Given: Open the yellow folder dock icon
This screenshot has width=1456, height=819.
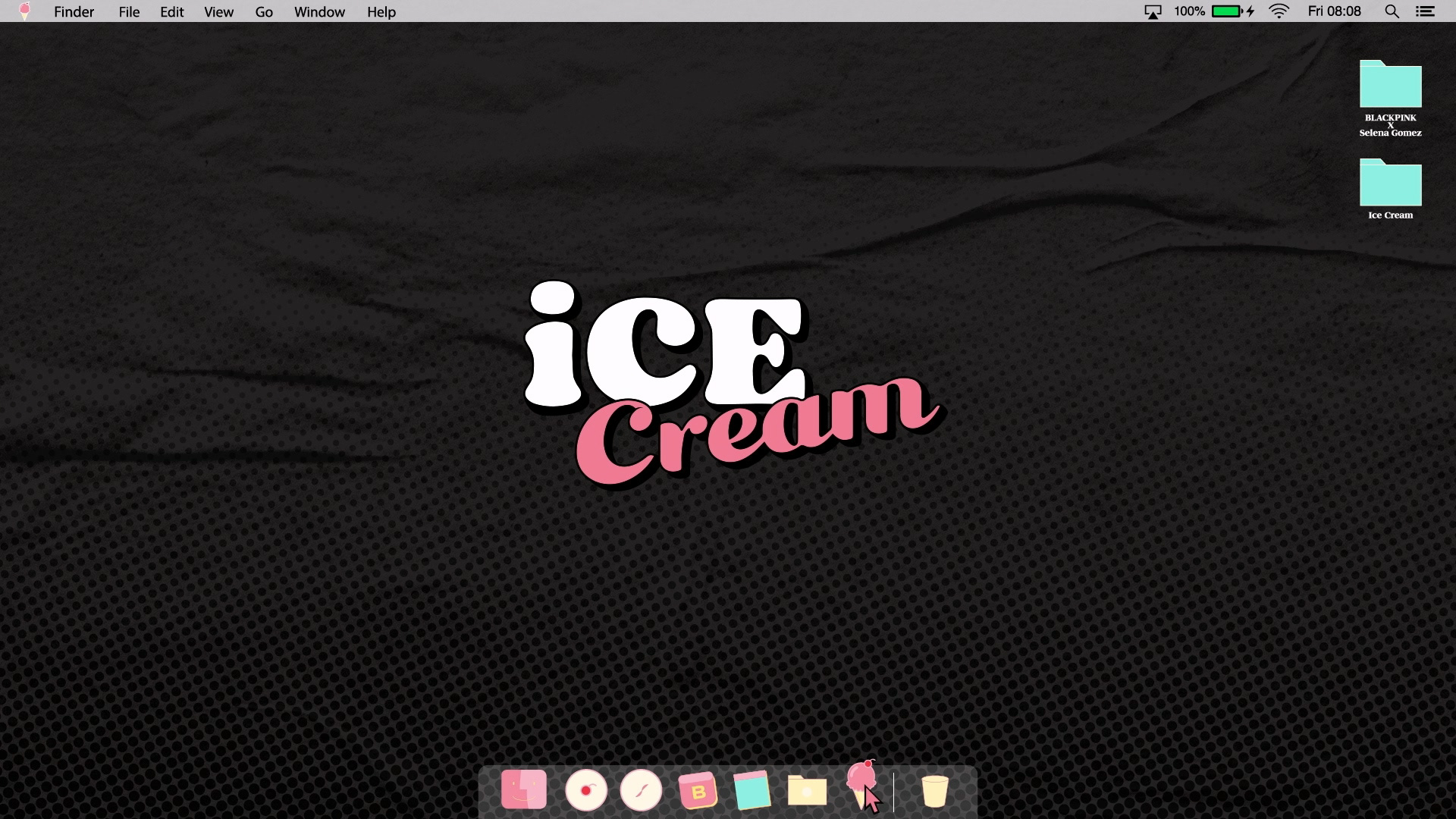Looking at the screenshot, I should coord(807,791).
